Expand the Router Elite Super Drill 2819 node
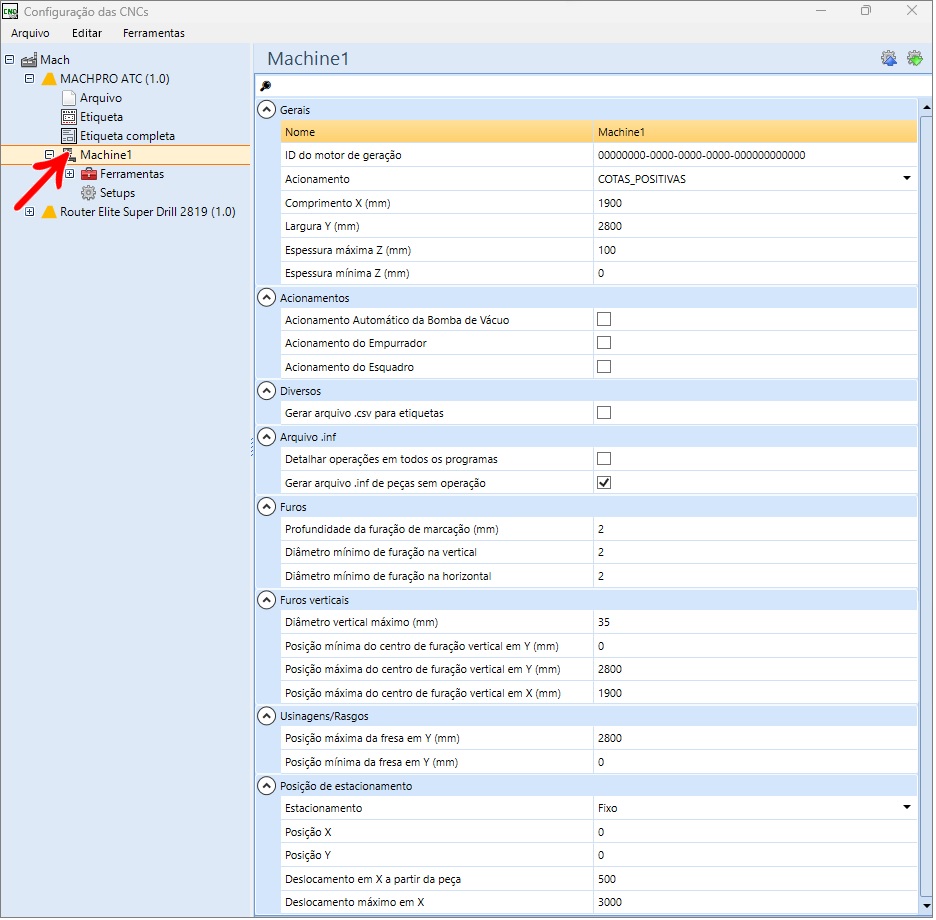The width and height of the screenshot is (936, 920). tap(29, 212)
